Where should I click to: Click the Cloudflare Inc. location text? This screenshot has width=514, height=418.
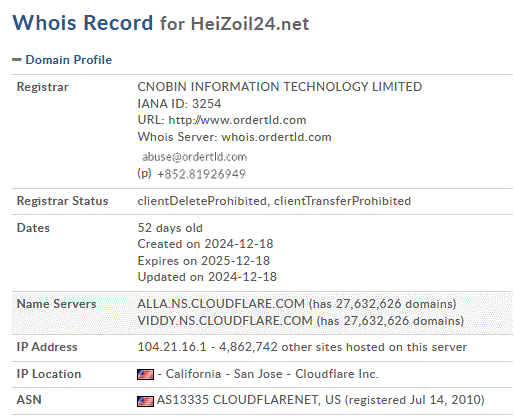pyautogui.click(x=337, y=374)
